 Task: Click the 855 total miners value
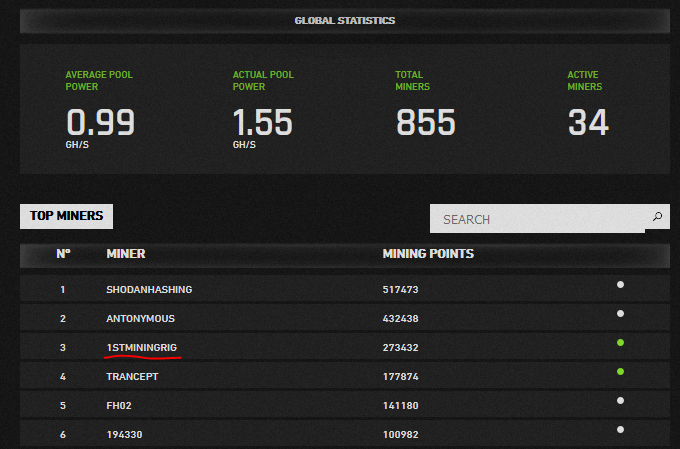[x=425, y=122]
